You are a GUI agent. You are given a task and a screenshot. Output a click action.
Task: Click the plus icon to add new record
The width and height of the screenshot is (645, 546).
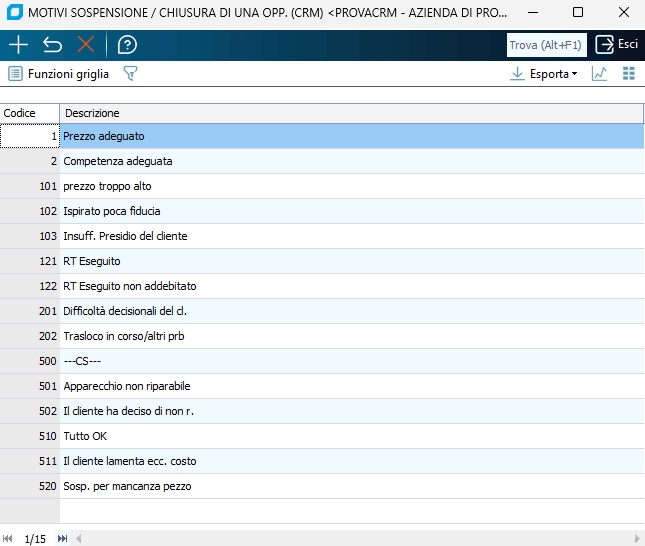click(x=18, y=45)
